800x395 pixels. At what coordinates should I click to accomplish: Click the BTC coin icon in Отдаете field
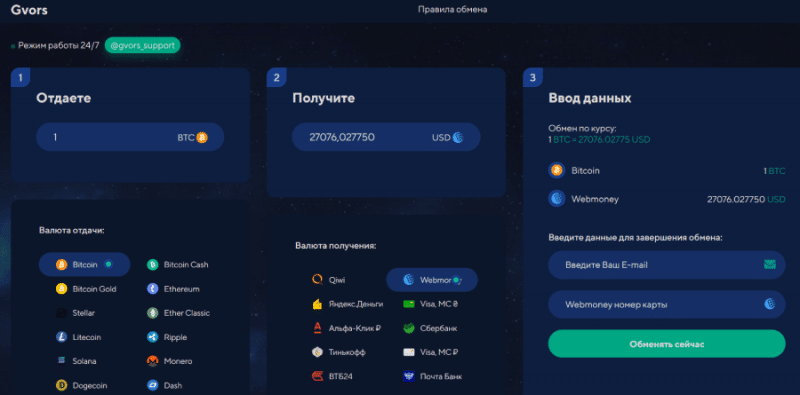(x=202, y=137)
